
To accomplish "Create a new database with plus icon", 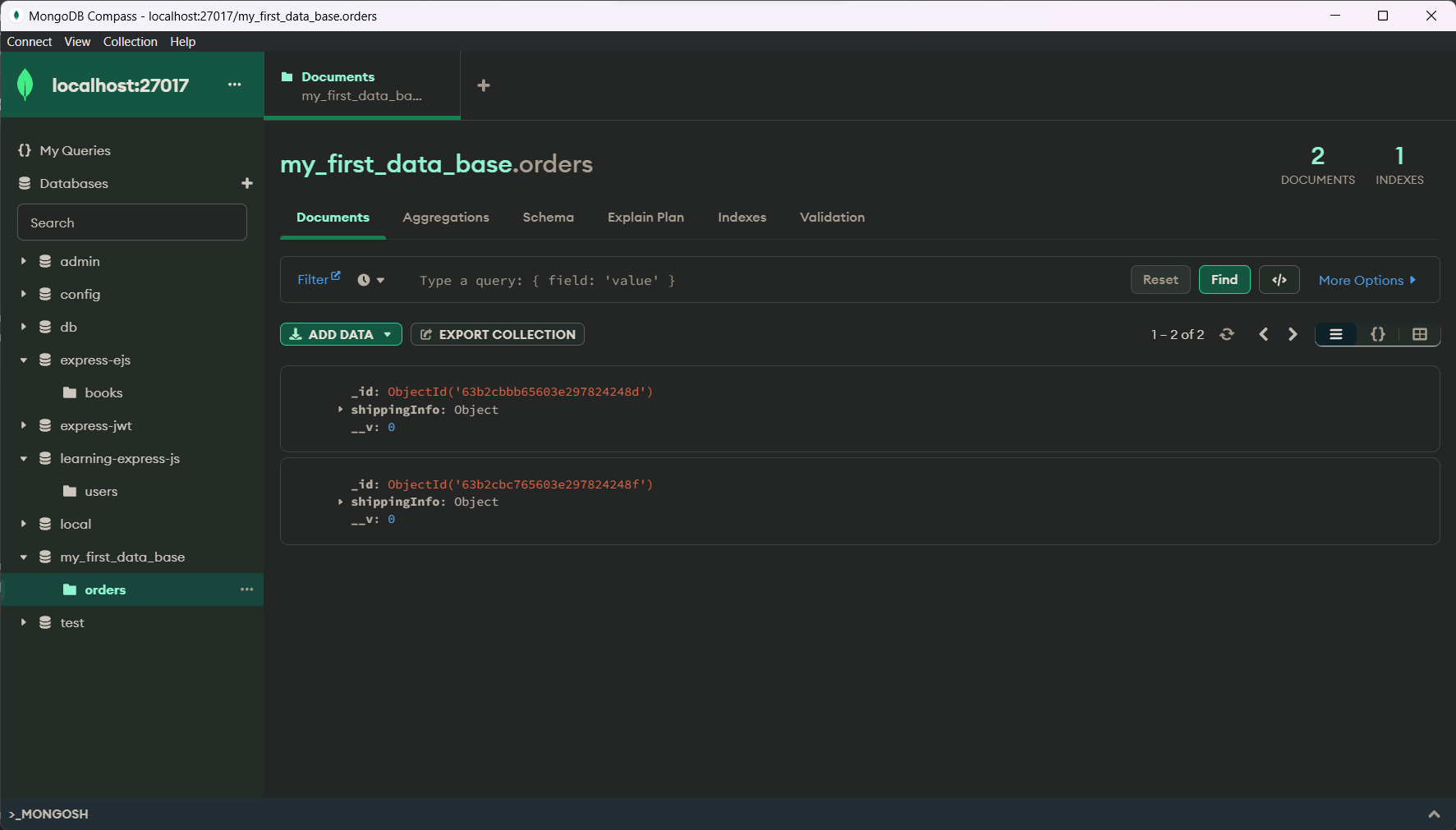I will (x=247, y=183).
